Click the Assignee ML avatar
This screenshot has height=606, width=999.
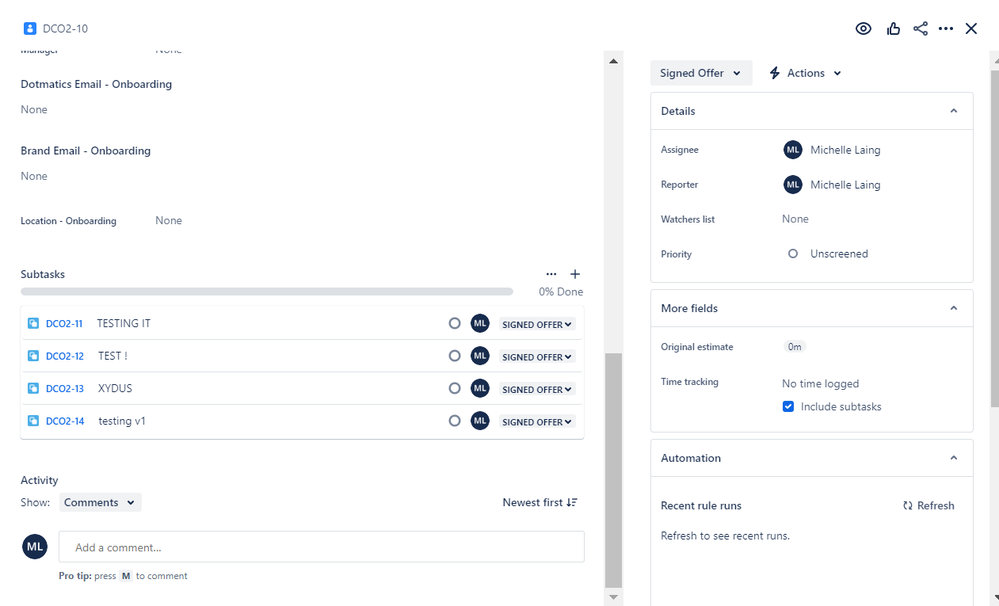tap(793, 150)
